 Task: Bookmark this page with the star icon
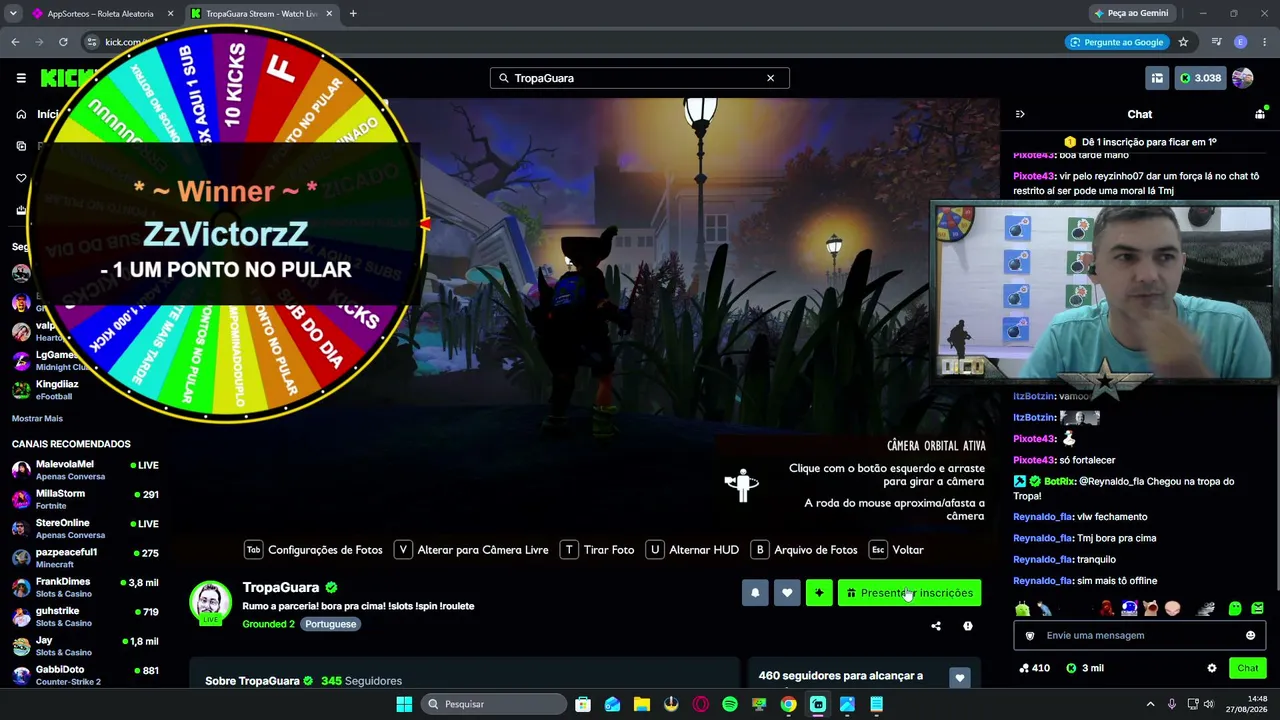pos(1183,42)
